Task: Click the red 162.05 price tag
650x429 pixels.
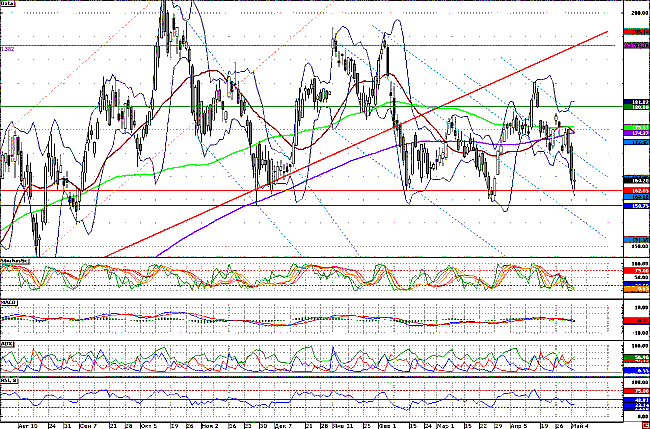Action: pyautogui.click(x=636, y=189)
